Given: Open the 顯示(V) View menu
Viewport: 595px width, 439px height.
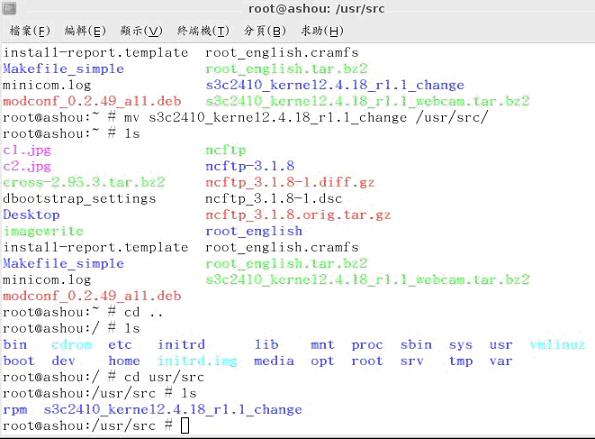Looking at the screenshot, I should [x=141, y=31].
